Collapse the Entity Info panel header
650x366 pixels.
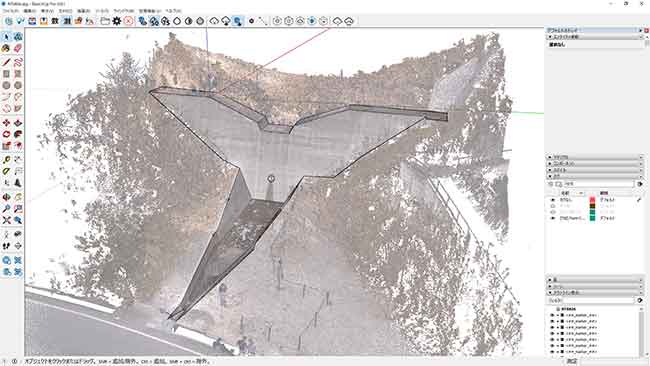point(594,37)
